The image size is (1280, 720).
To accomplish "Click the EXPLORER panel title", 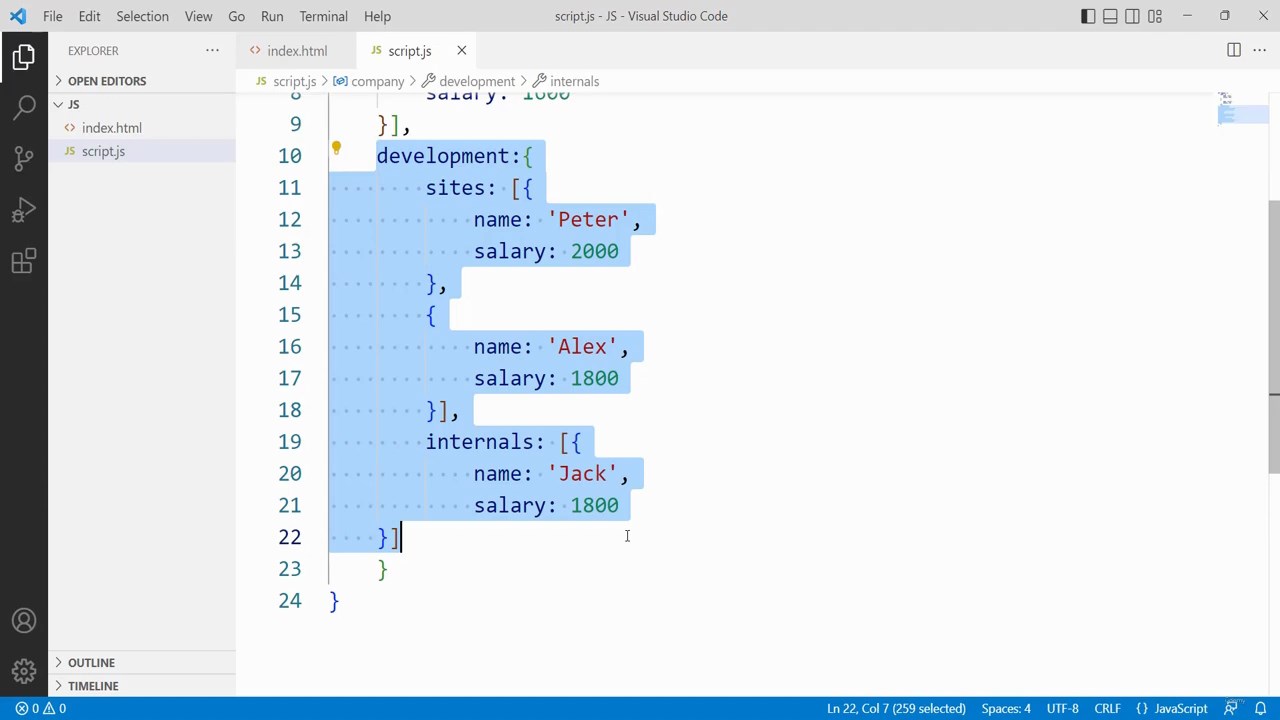I will [x=93, y=50].
